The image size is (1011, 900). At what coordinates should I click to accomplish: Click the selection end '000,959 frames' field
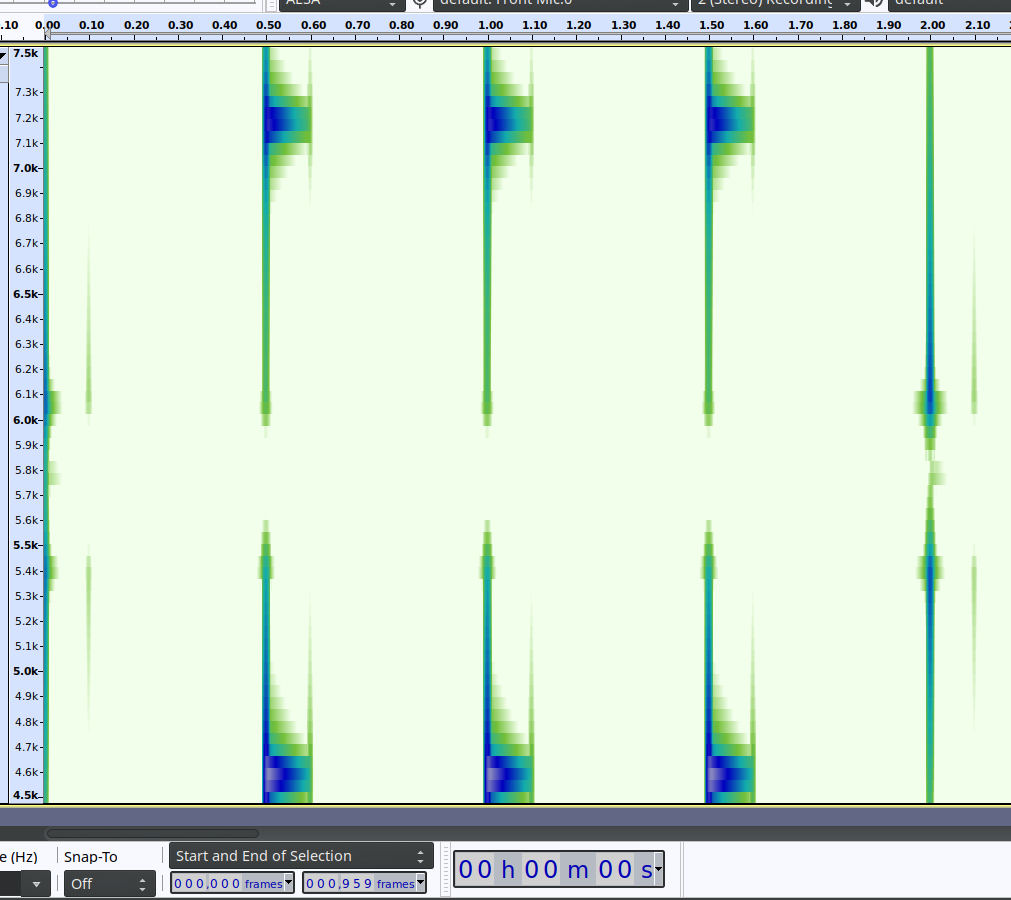(356, 882)
